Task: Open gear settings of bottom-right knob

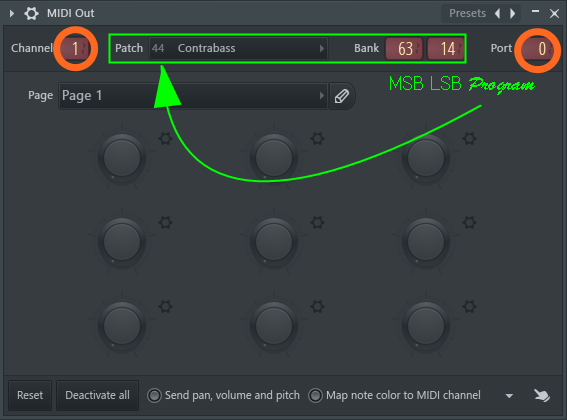Action: [x=469, y=307]
